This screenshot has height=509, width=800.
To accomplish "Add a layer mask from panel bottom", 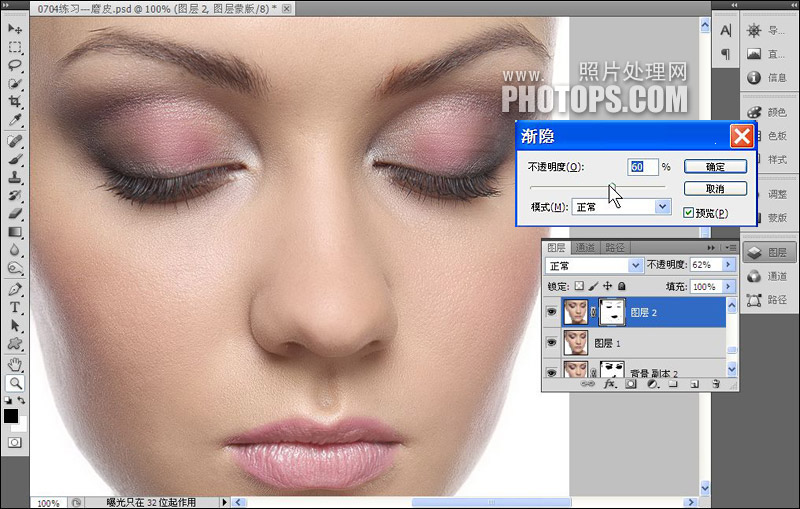I will click(631, 384).
